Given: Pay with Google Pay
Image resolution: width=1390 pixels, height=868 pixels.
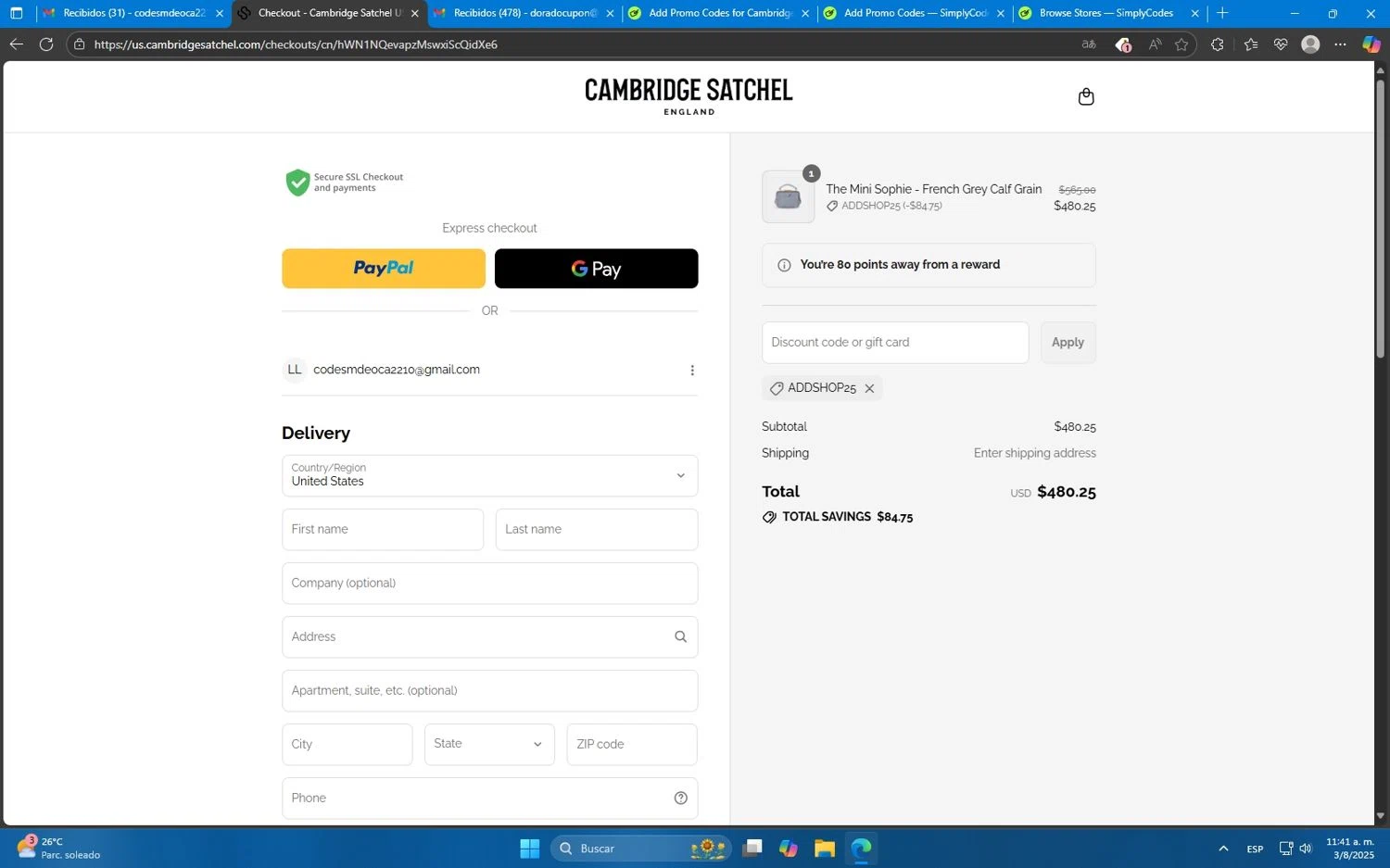Looking at the screenshot, I should pos(596,269).
